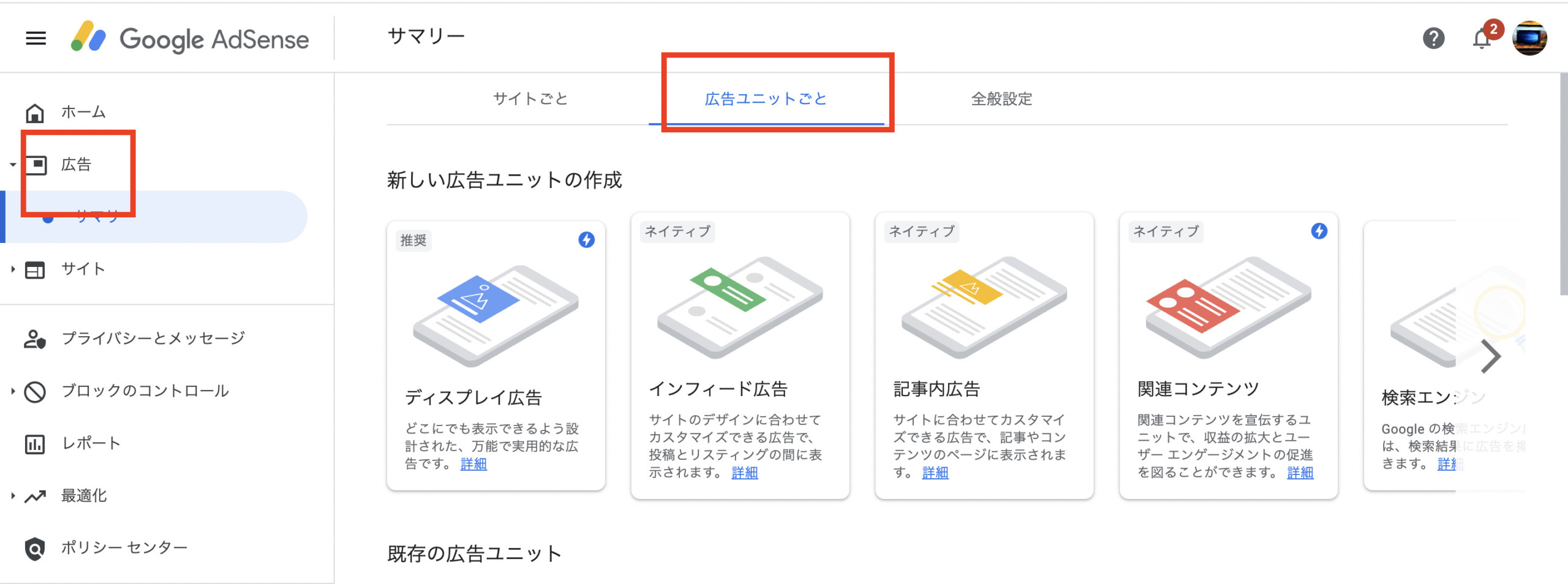The image size is (1568, 584).
Task: Show next ad unit cards arrow
Action: coord(1490,356)
